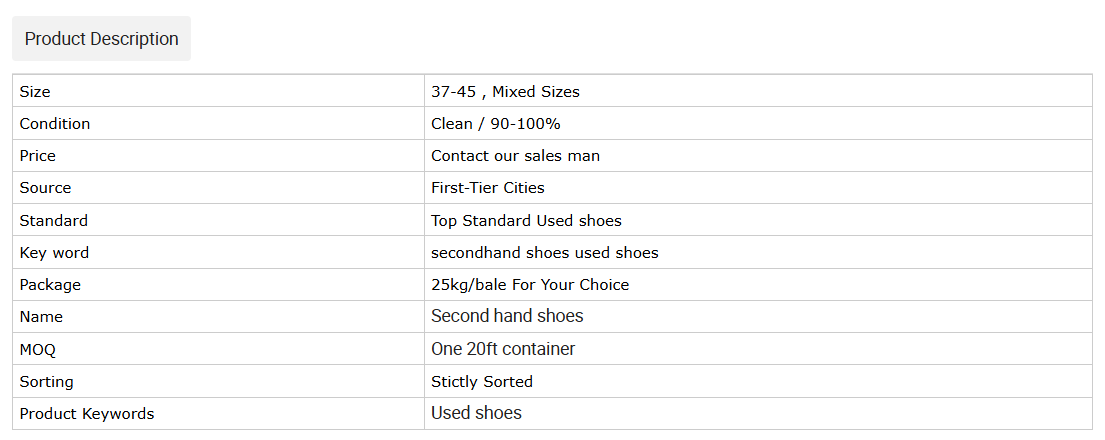Select the Price label cell

[218, 156]
